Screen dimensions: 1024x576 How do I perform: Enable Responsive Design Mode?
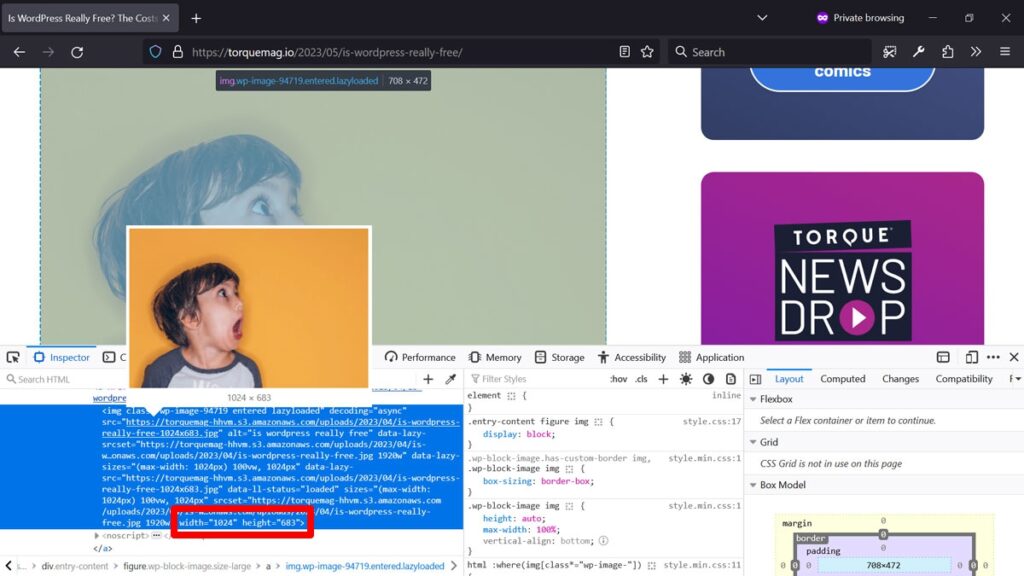pos(971,357)
